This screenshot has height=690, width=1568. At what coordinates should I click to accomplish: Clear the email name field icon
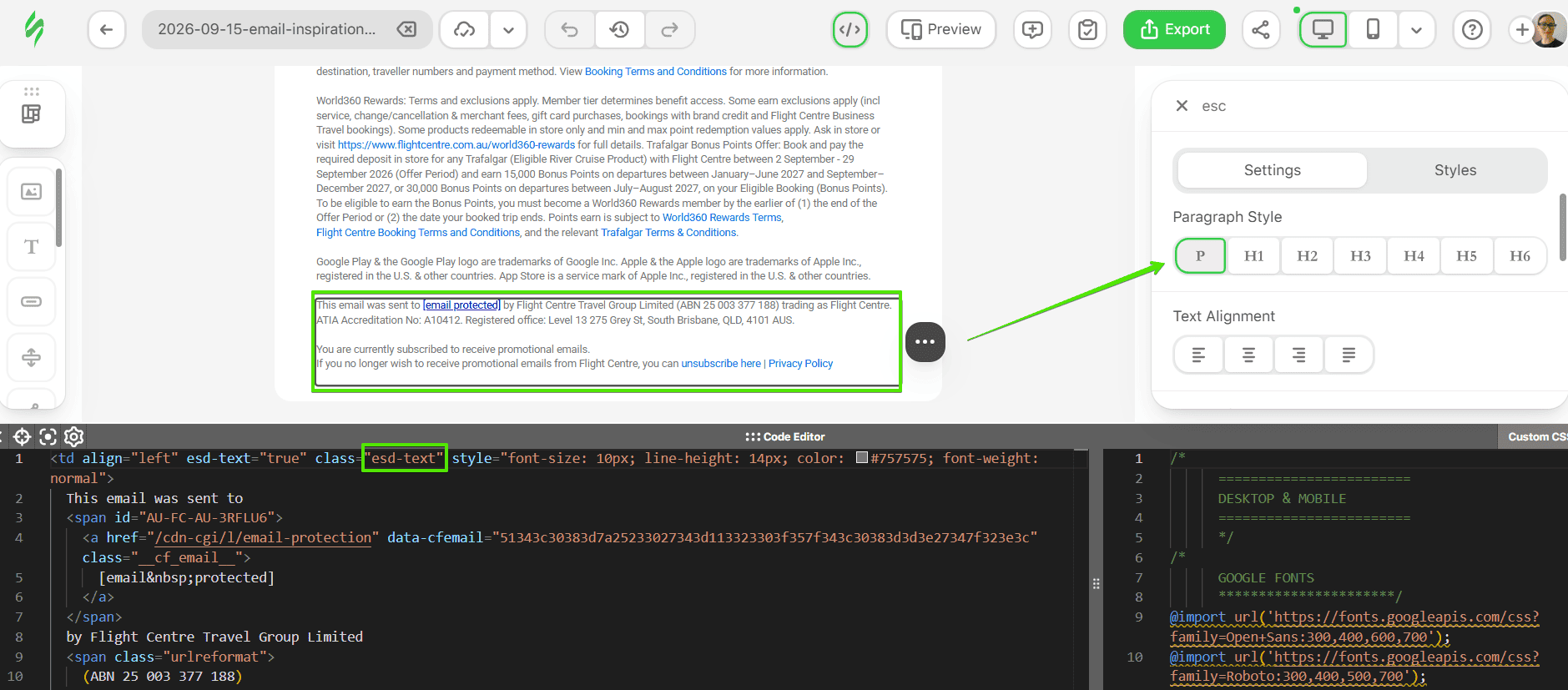406,29
